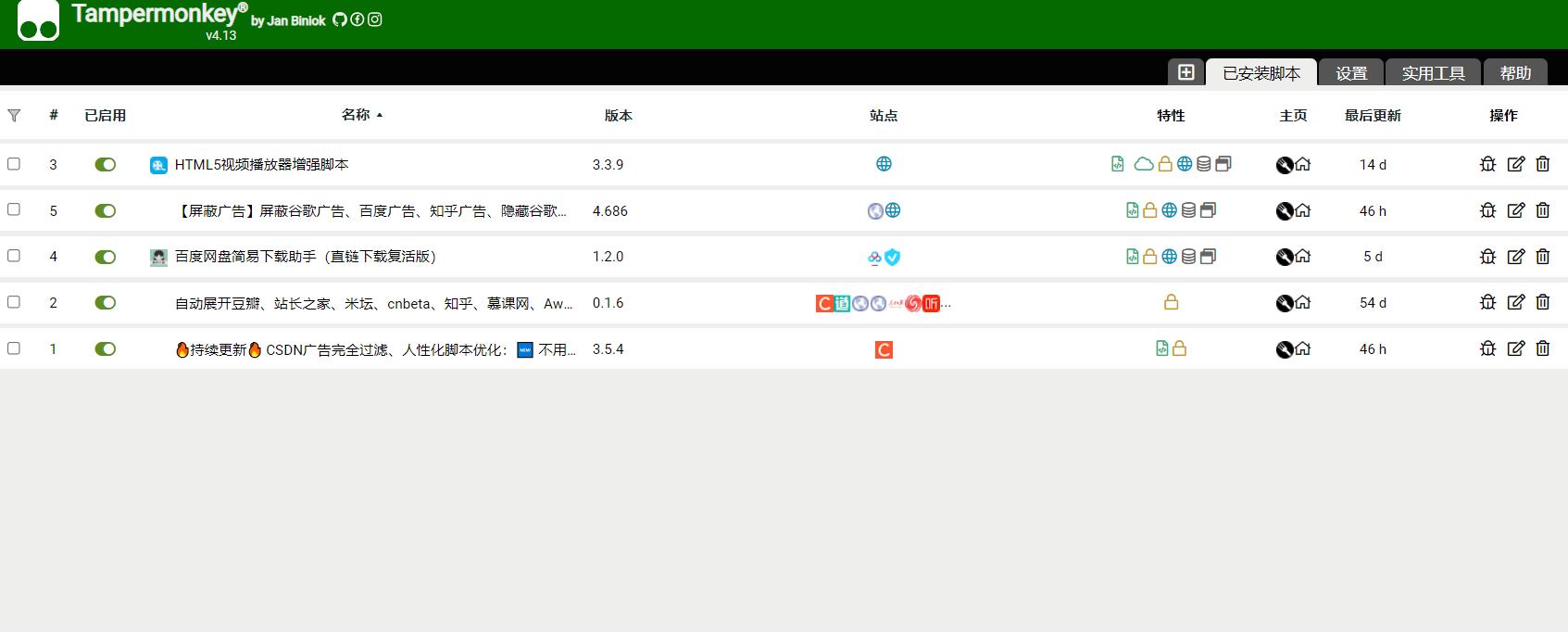Image resolution: width=1568 pixels, height=632 pixels.
Task: Disable the HTML5视频播放器增强脚本 toggle
Action: point(106,165)
